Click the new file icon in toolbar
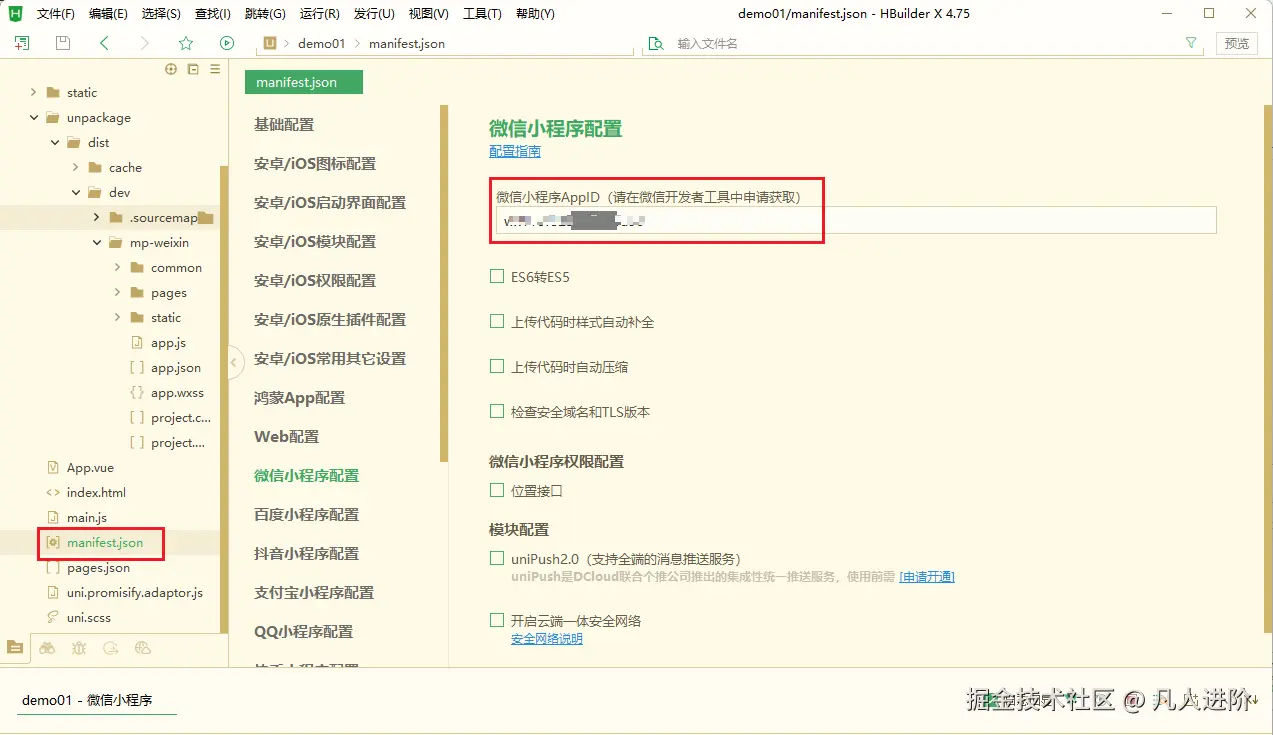 (x=22, y=43)
